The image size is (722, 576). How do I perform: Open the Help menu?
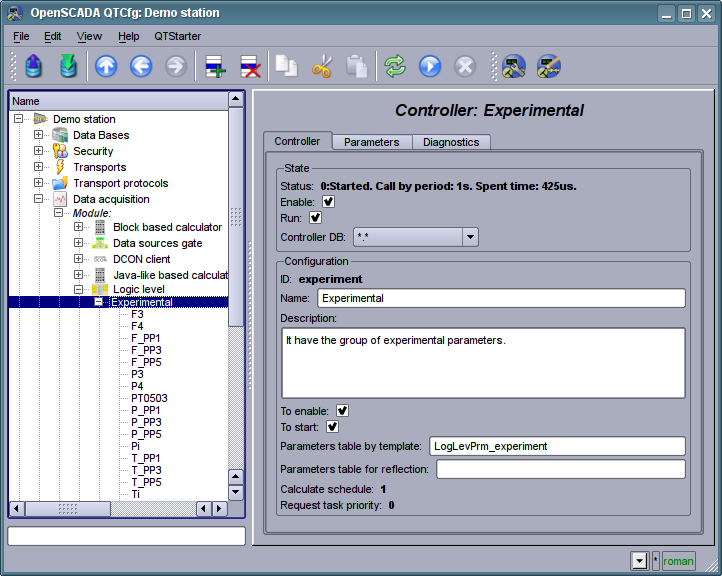(128, 36)
